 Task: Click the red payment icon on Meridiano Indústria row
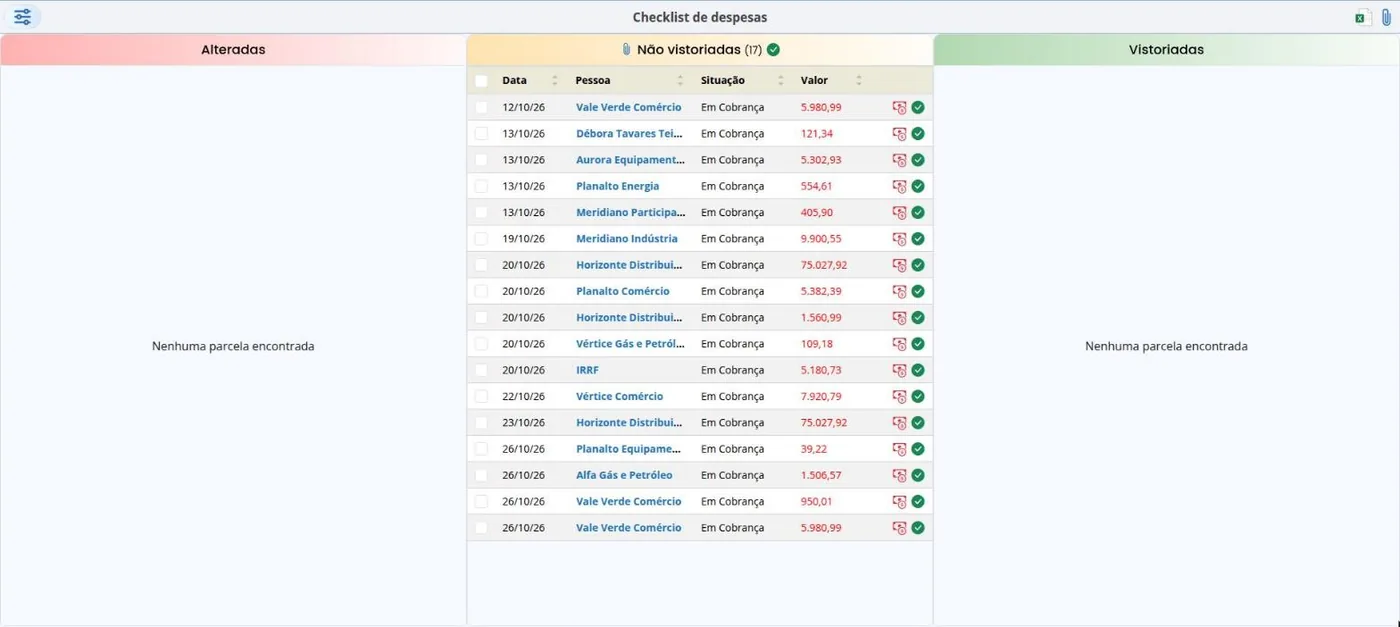(899, 239)
